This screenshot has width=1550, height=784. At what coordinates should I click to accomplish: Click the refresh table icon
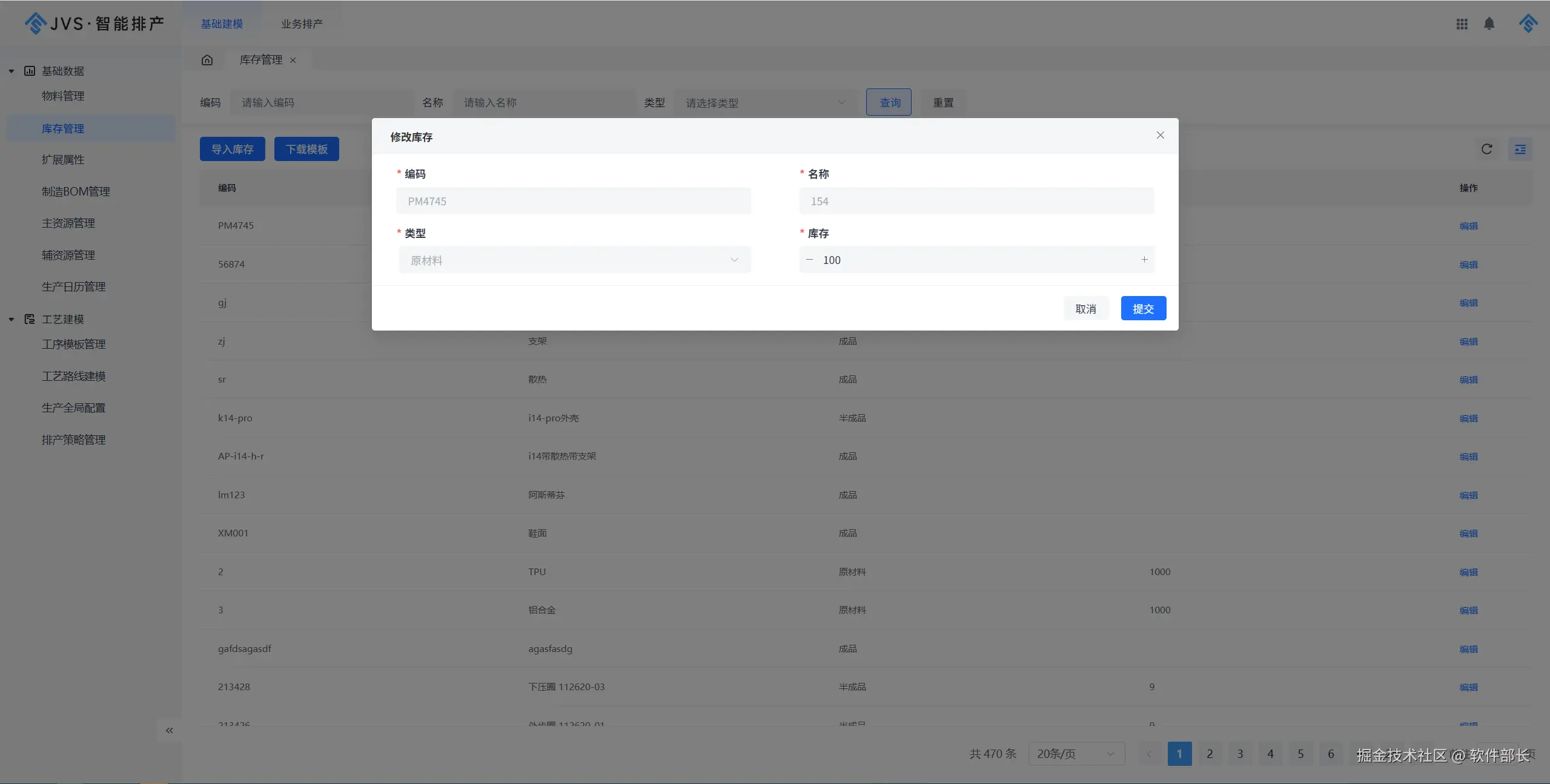click(1486, 149)
